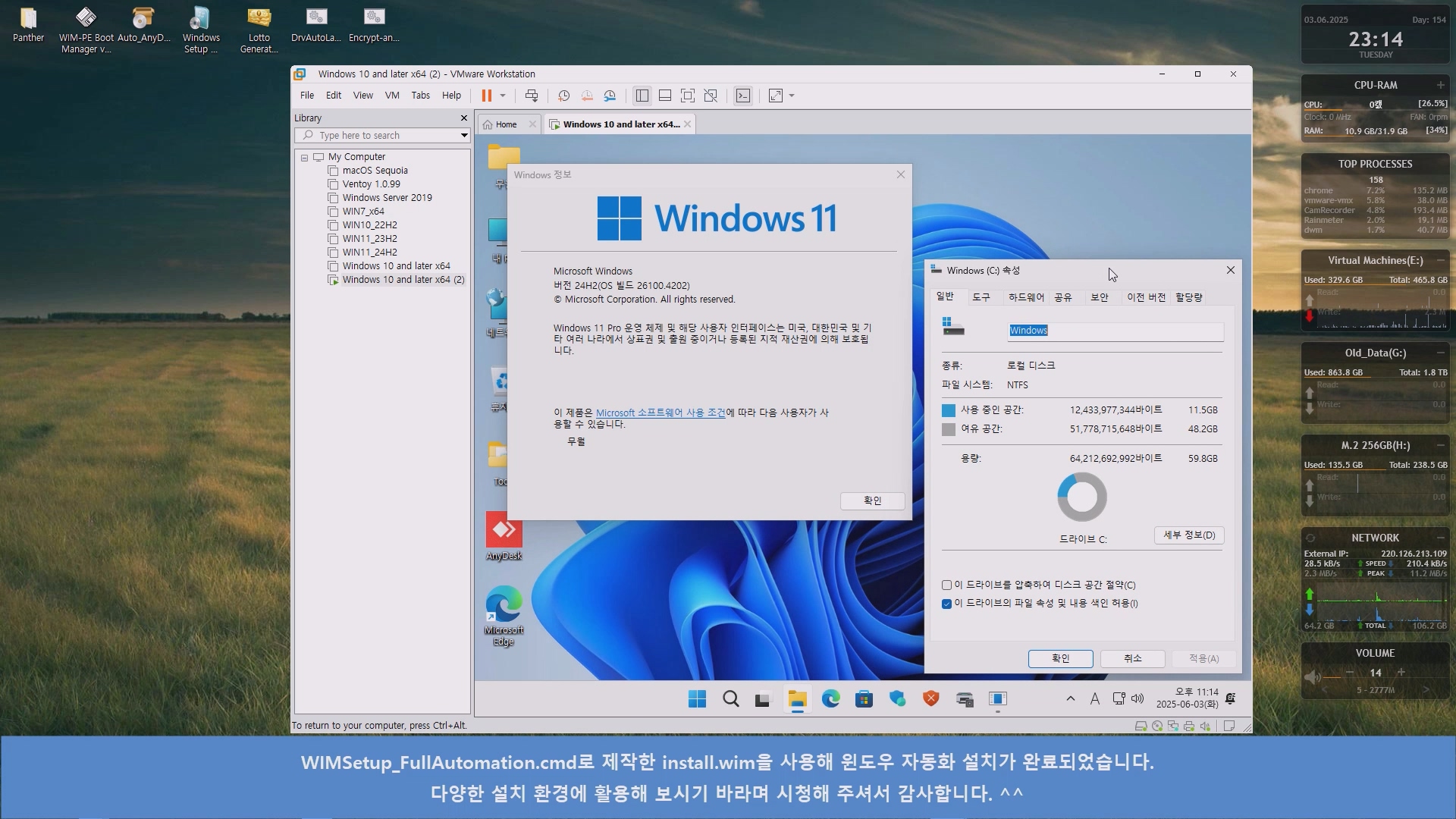The image size is (1456, 819).
Task: Click the drive label text field
Action: coord(1115,331)
